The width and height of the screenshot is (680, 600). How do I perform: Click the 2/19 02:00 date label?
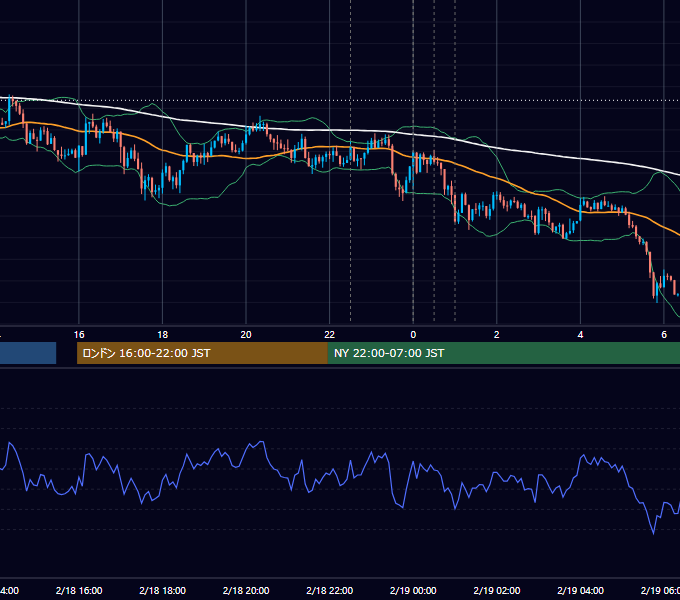(x=497, y=590)
